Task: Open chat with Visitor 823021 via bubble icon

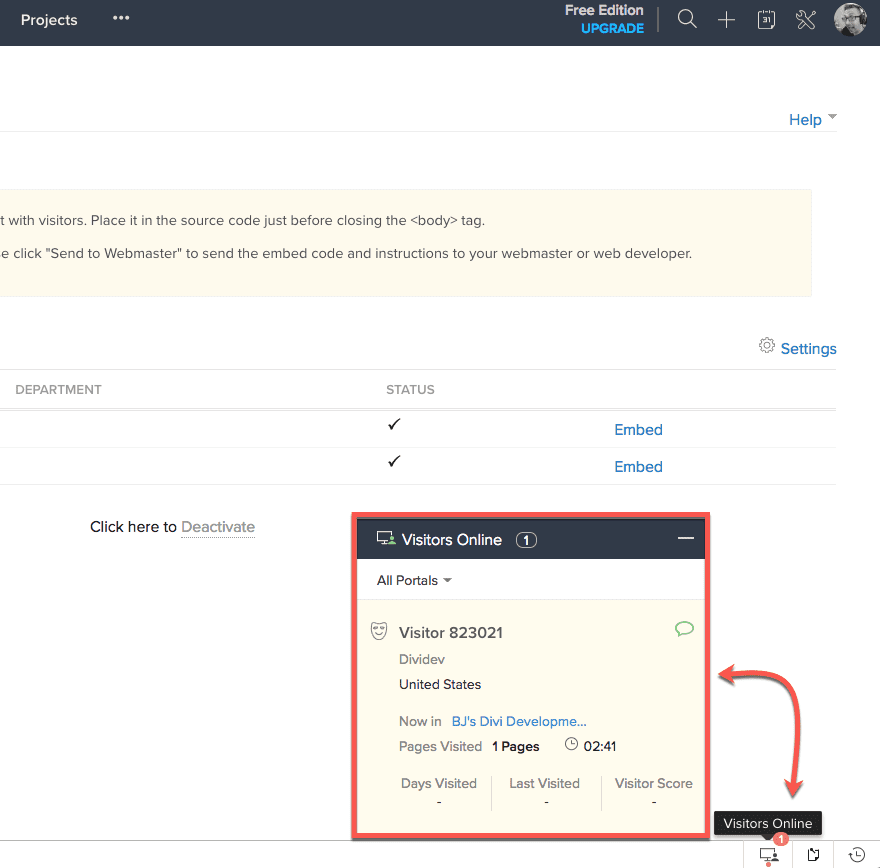Action: pyautogui.click(x=684, y=629)
